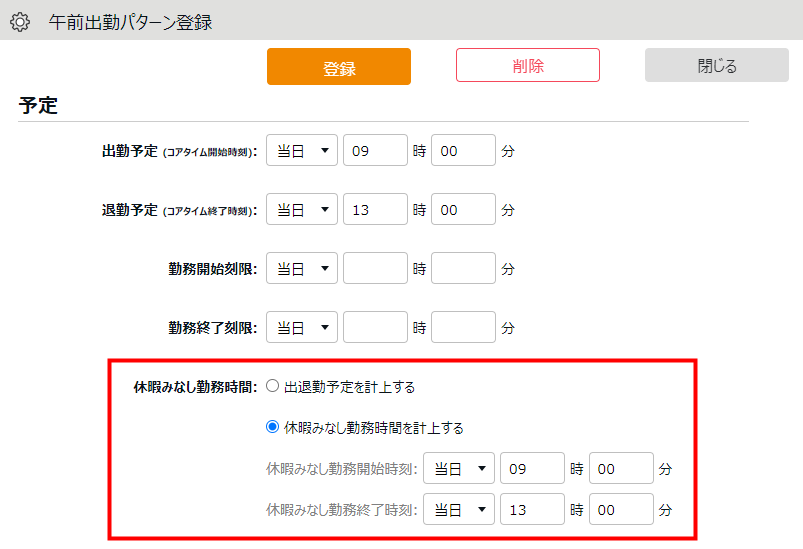This screenshot has width=803, height=549.
Task: Click the 出勤予定 hour field
Action: point(375,151)
